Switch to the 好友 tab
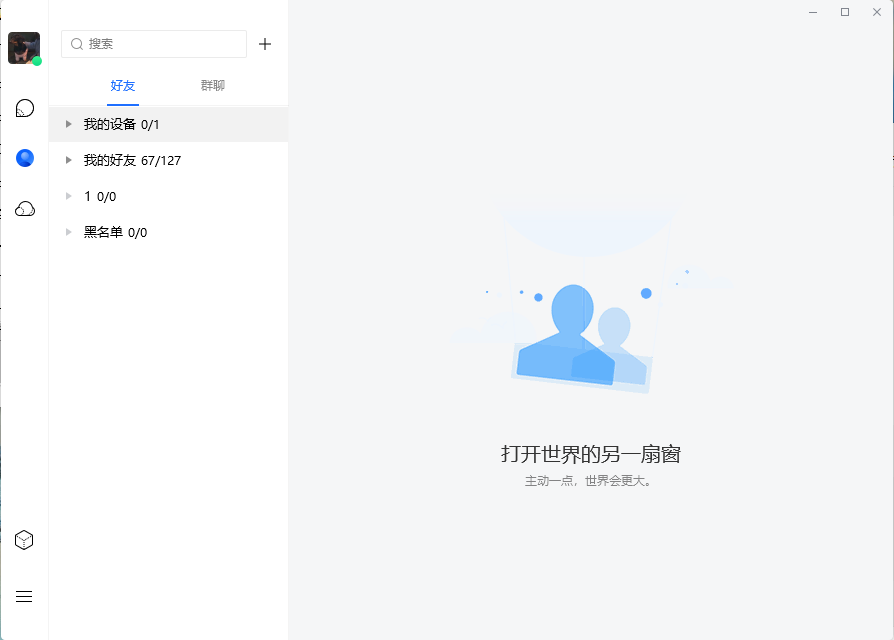 (x=123, y=86)
